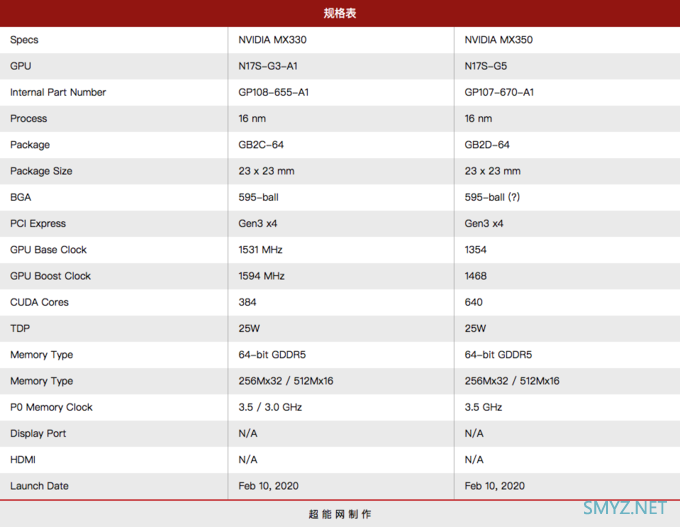The image size is (680, 527).
Task: Click the 595-ball value for MX330
Action: pyautogui.click(x=258, y=197)
